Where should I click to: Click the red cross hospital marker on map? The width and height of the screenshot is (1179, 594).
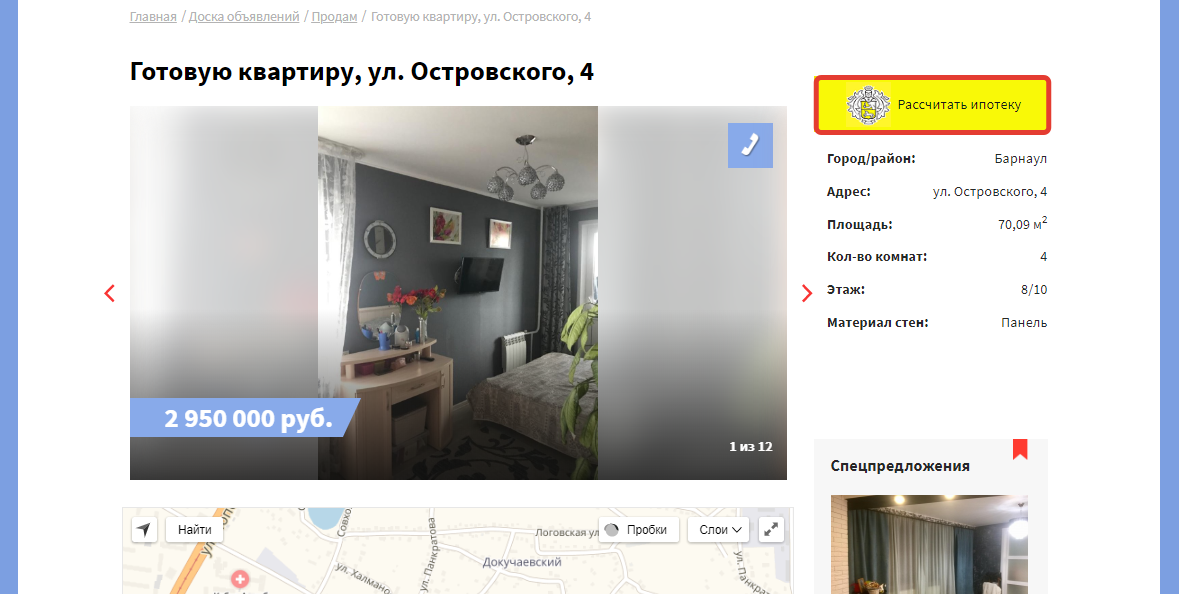(240, 579)
